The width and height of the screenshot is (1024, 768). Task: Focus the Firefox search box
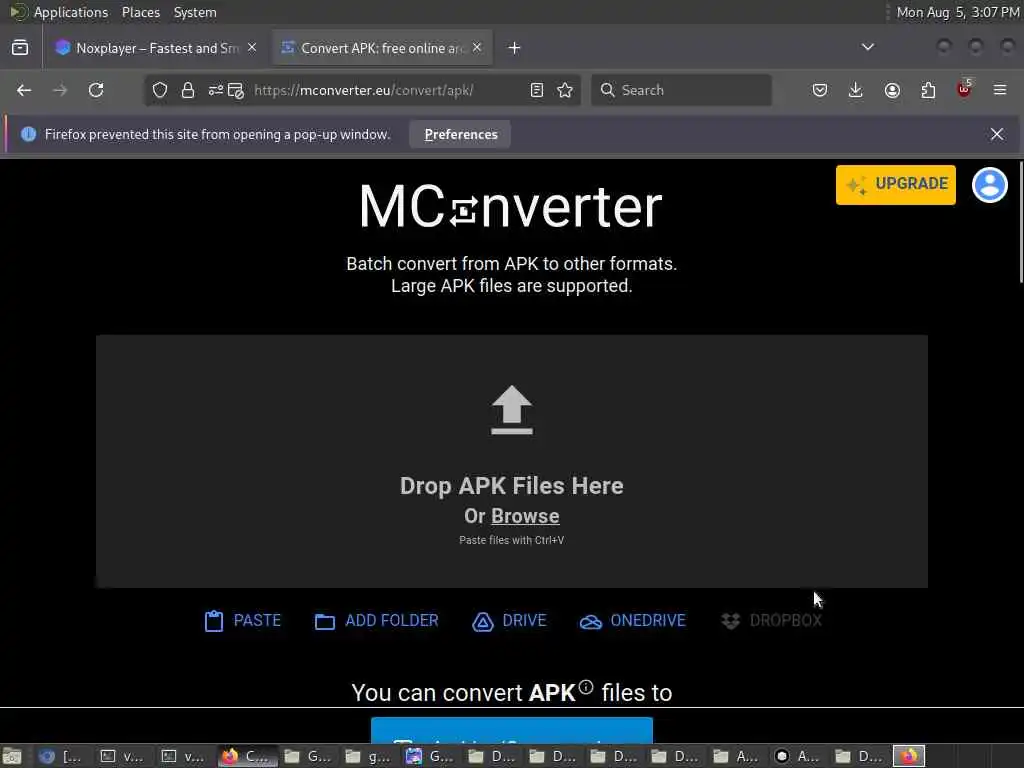[x=681, y=90]
